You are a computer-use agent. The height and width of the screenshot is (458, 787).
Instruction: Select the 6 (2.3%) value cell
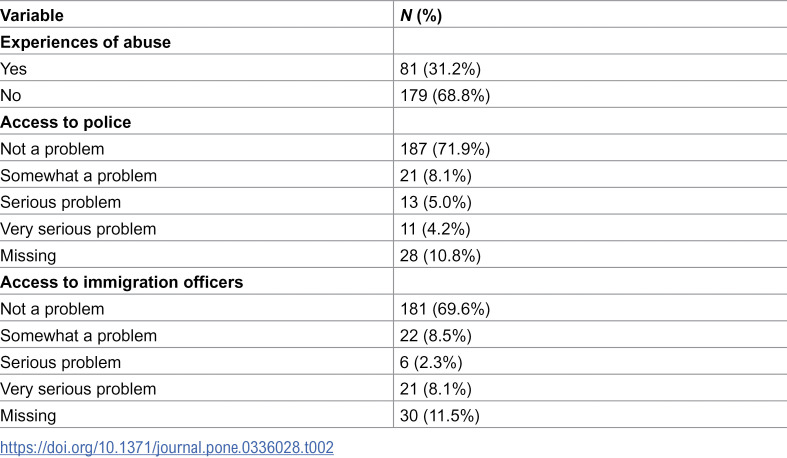[x=431, y=362]
